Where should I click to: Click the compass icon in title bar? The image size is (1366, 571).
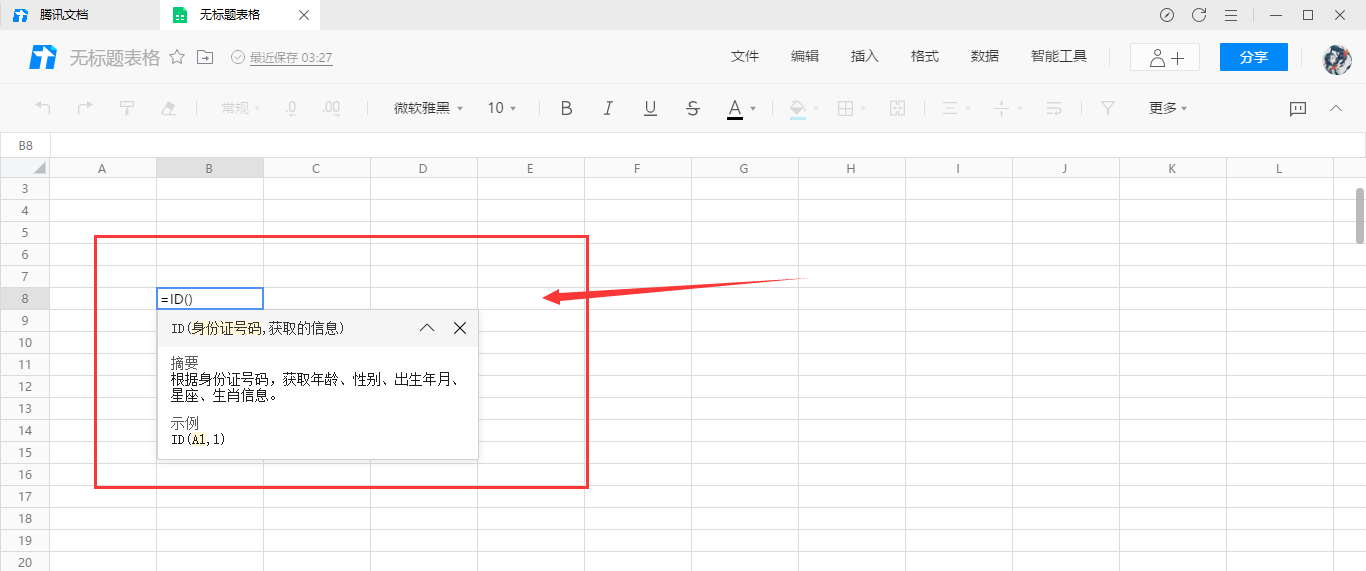coord(1167,15)
